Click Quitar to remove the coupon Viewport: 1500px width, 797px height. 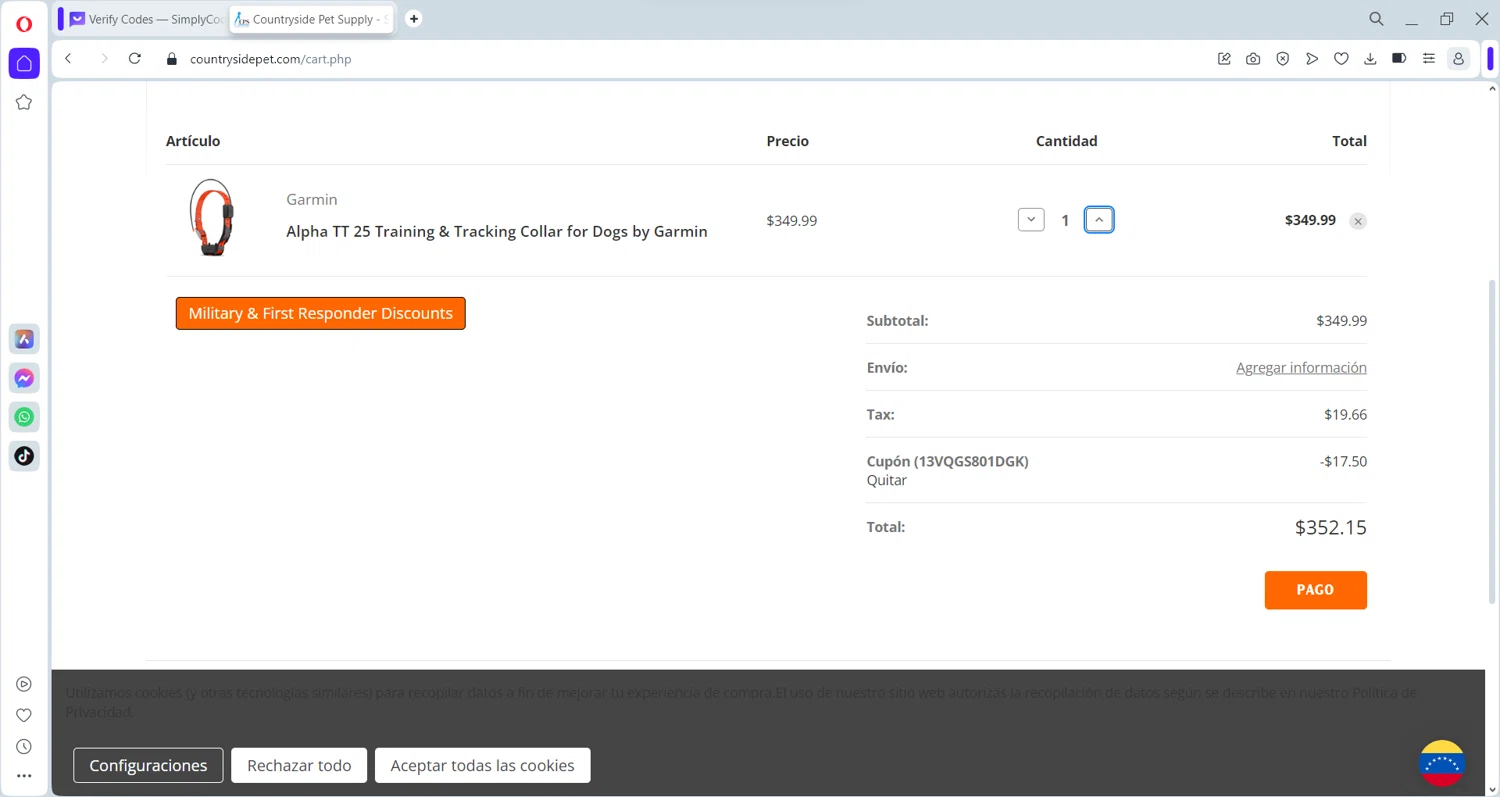(887, 480)
